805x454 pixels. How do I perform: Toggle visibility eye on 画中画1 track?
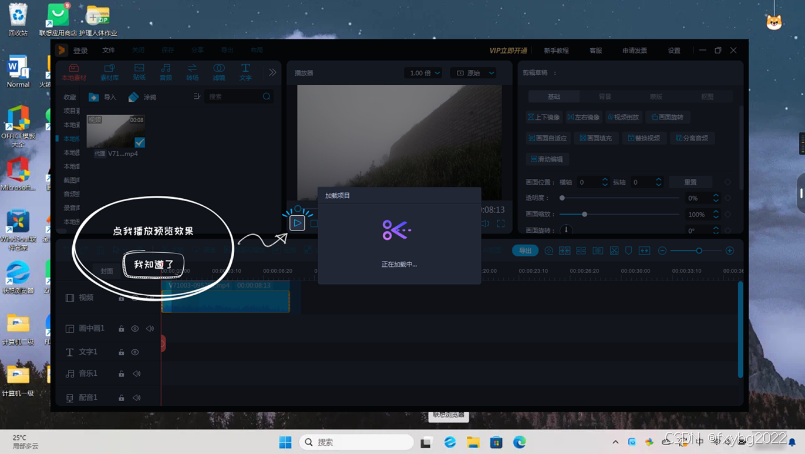click(135, 328)
